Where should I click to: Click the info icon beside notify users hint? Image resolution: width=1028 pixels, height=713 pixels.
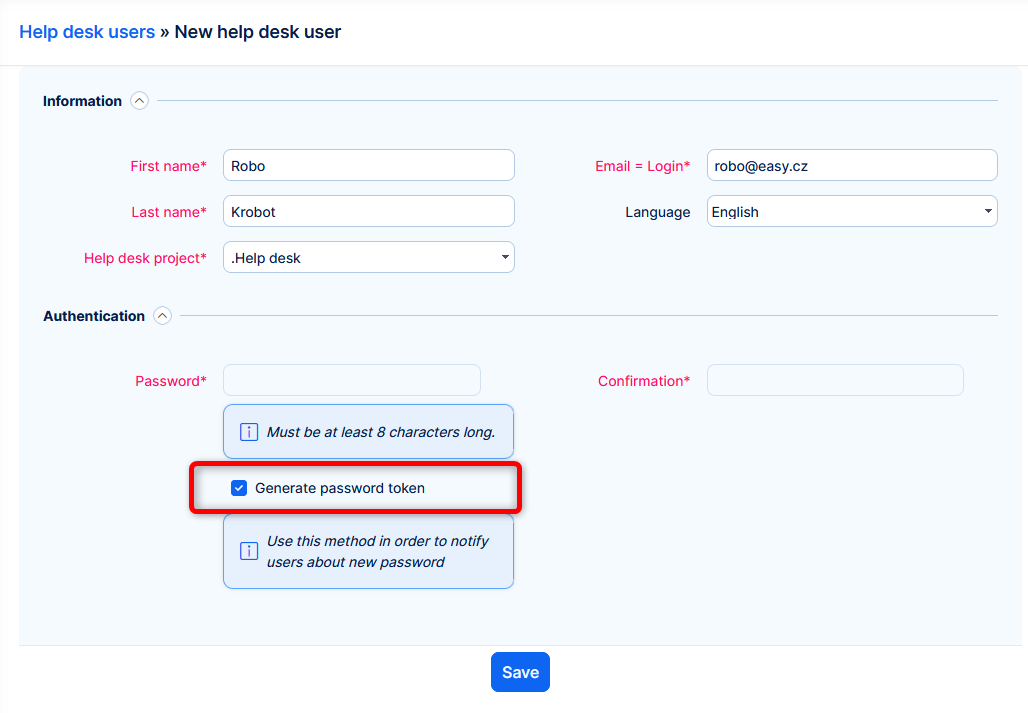coord(249,551)
